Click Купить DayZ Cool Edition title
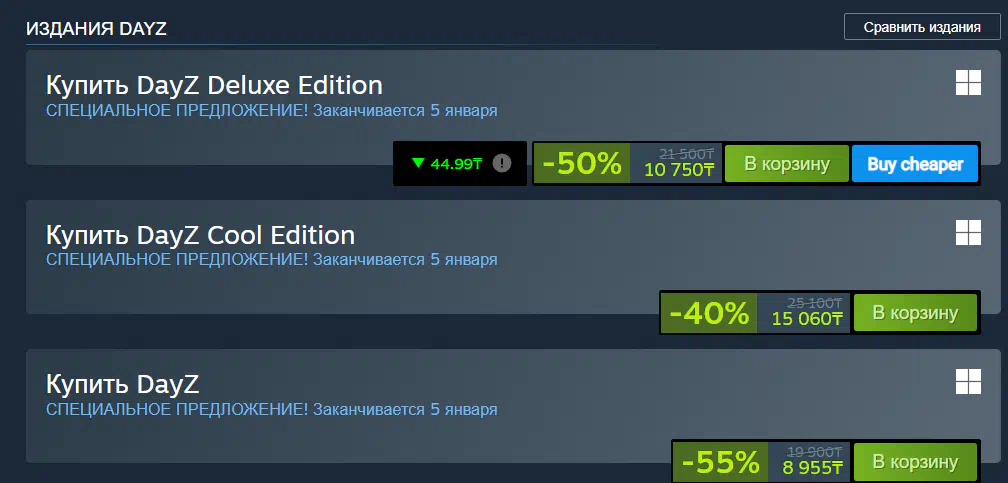1008x483 pixels. click(200, 235)
